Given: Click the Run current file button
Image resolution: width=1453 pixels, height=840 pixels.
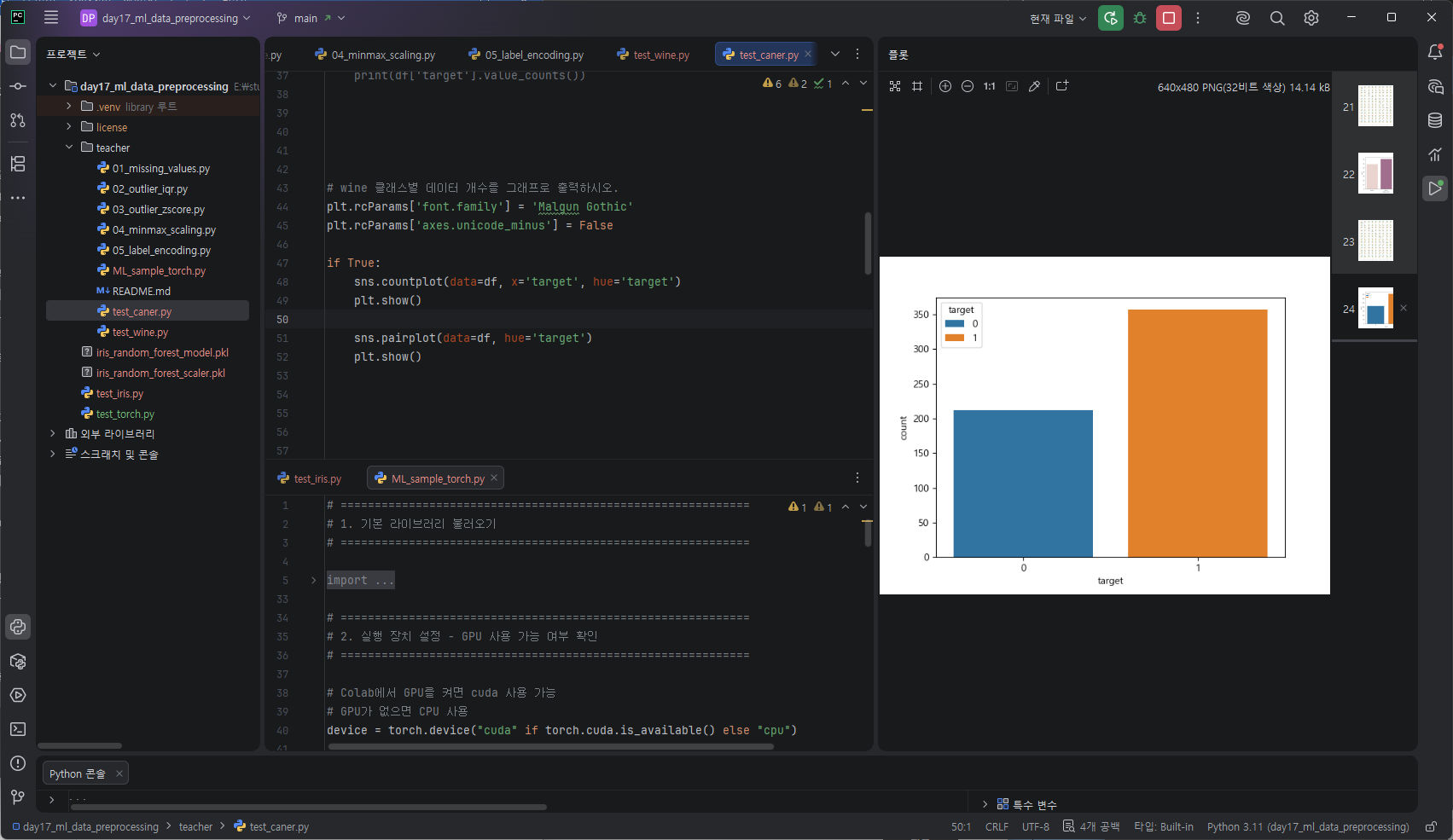Looking at the screenshot, I should (x=1110, y=18).
